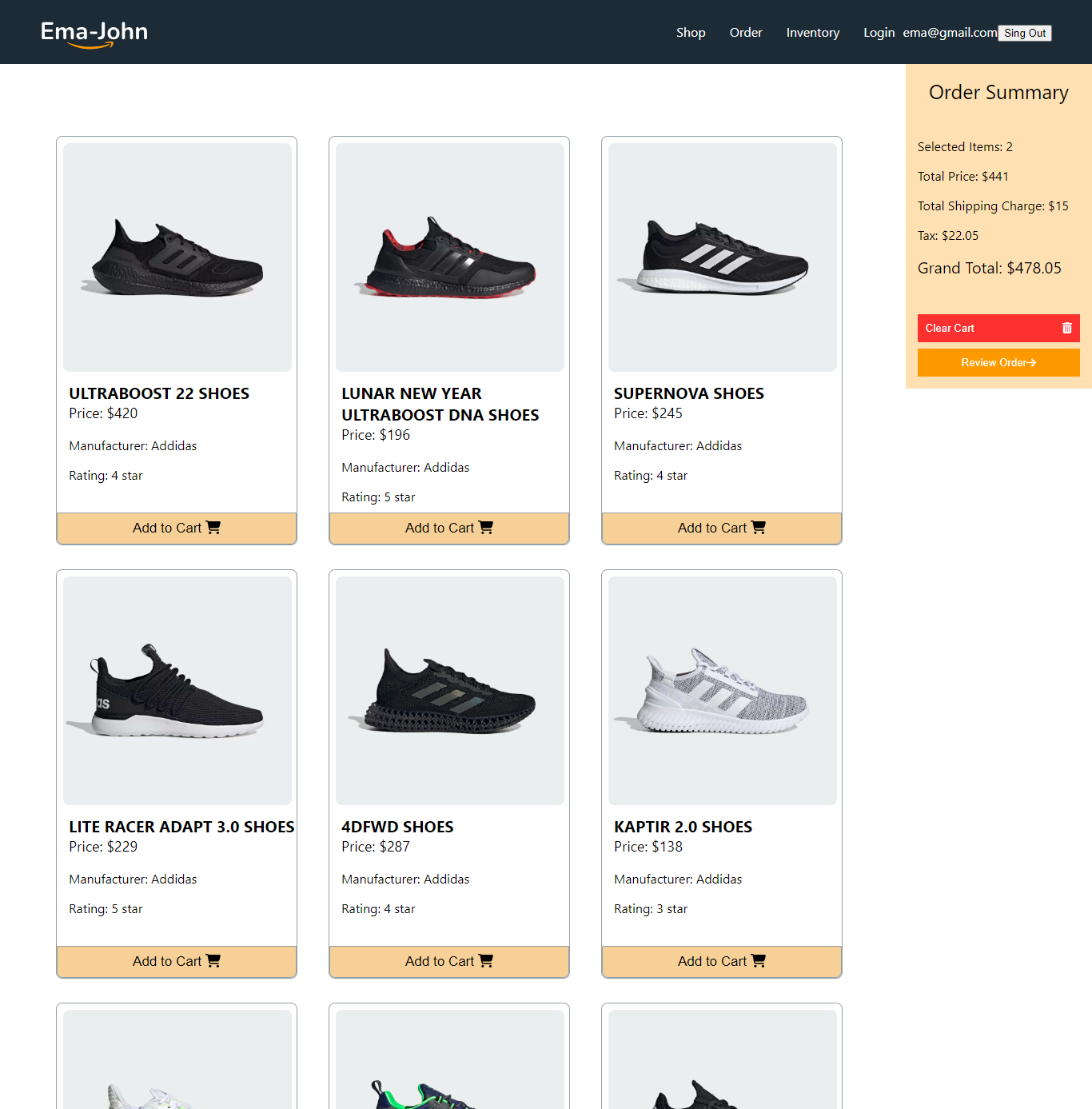This screenshot has width=1092, height=1109.
Task: Click the KAPTIR 2.0 SHOES title
Action: pos(683,827)
